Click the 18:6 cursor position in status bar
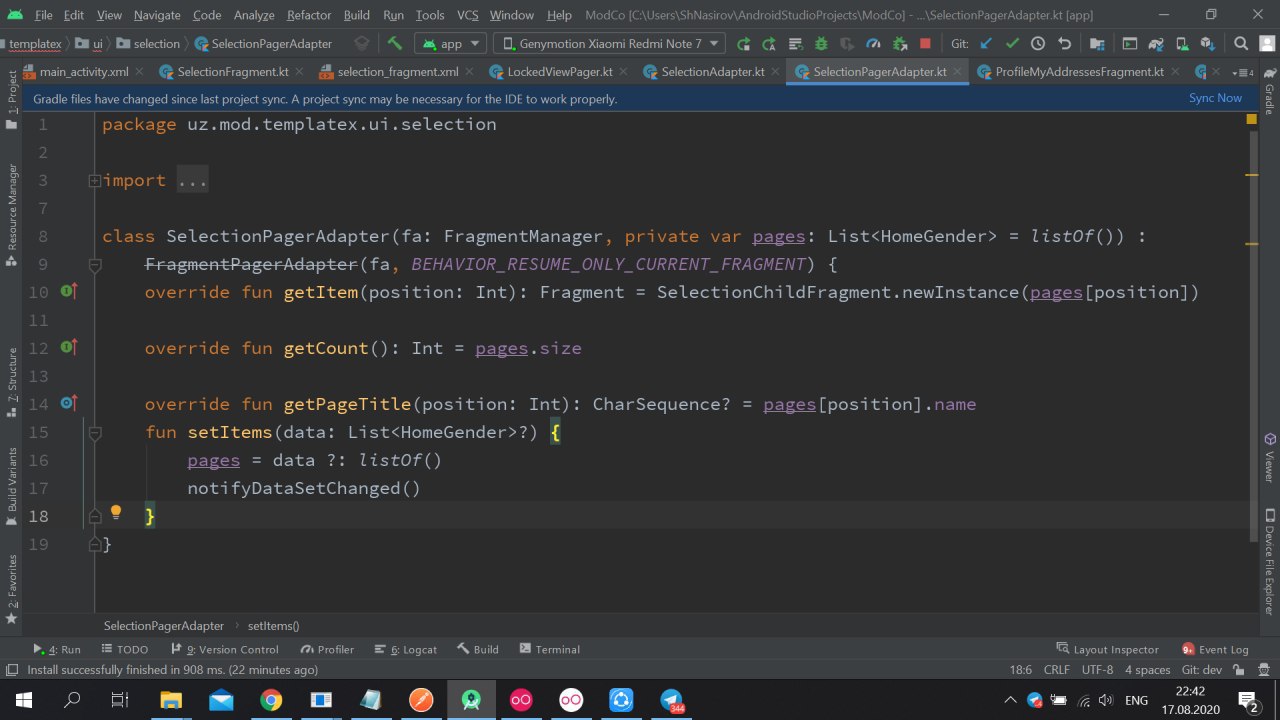This screenshot has height=720, width=1280. pyautogui.click(x=1020, y=670)
